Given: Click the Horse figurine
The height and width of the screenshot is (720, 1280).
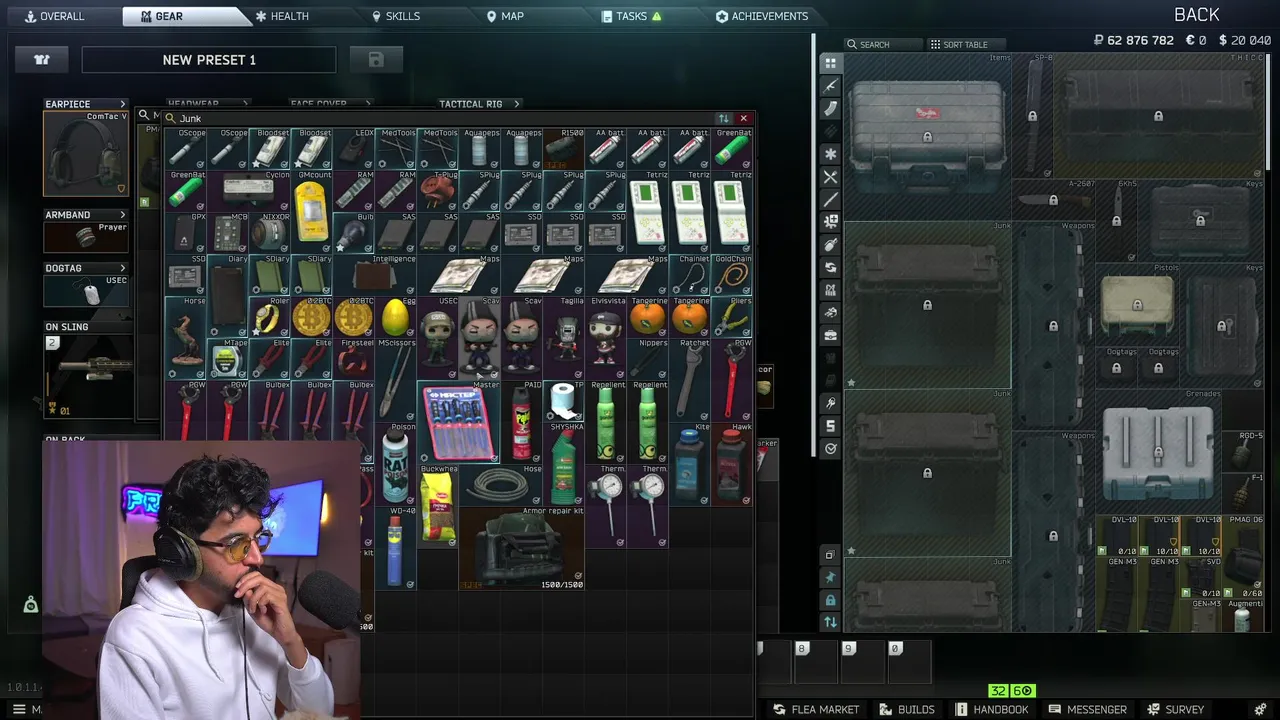Looking at the screenshot, I should click(x=185, y=338).
